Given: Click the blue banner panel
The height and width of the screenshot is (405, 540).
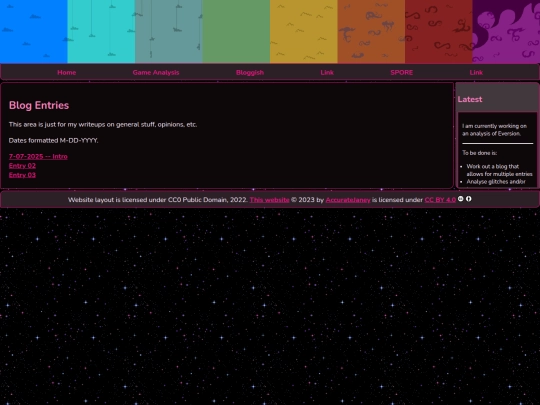Looking at the screenshot, I should pos(34,31).
